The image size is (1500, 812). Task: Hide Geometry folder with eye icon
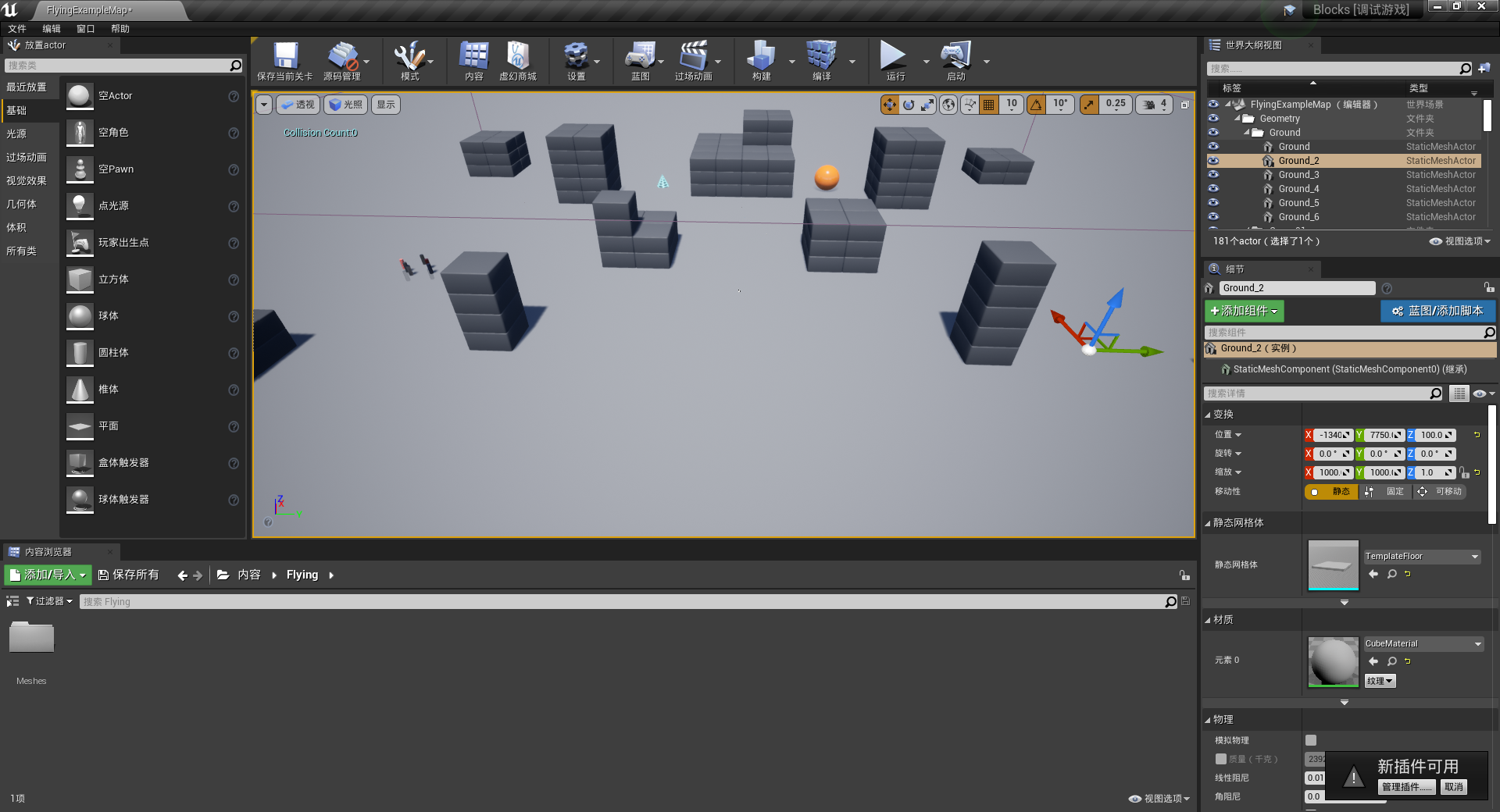pos(1213,119)
